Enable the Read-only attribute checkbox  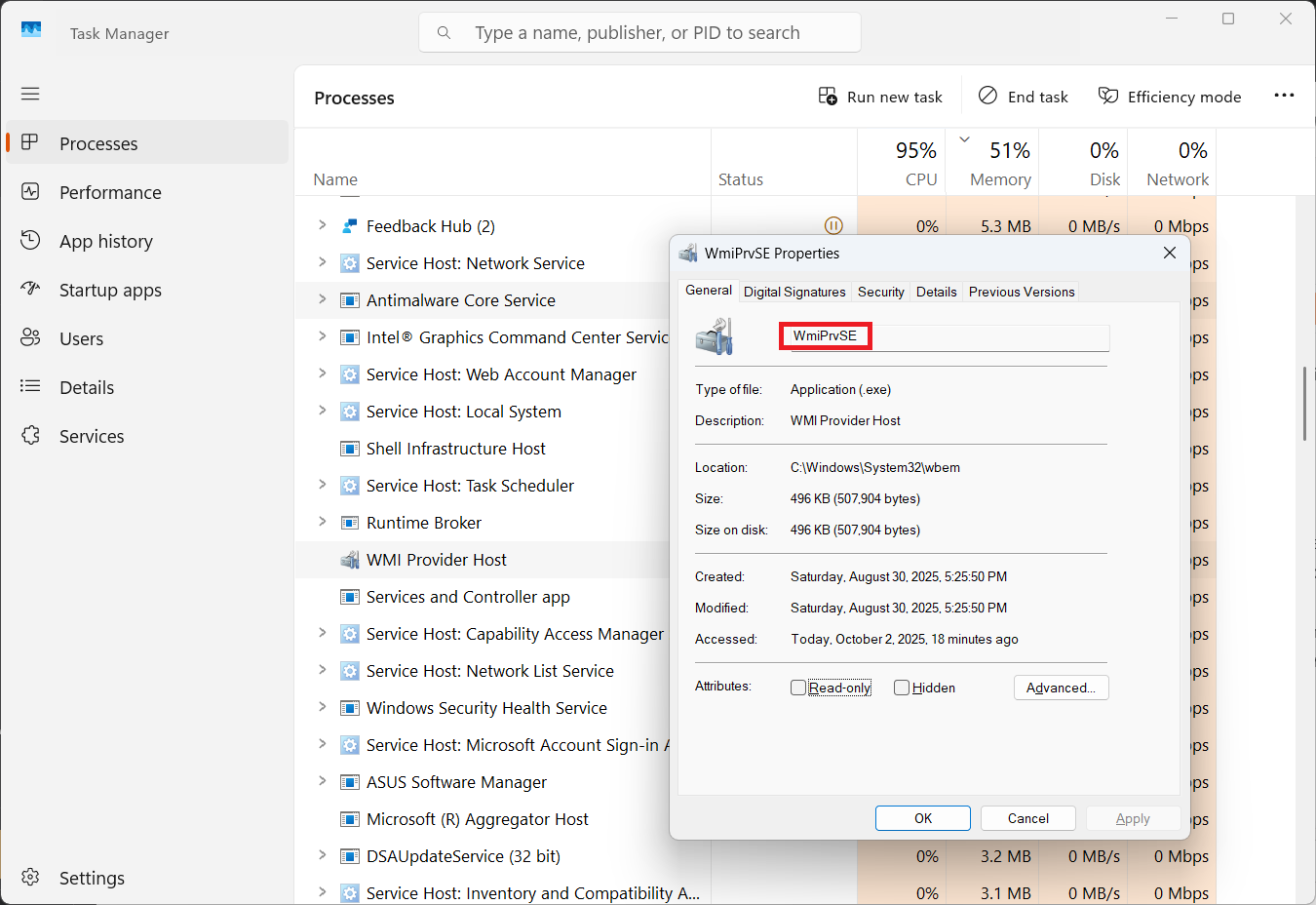click(798, 688)
